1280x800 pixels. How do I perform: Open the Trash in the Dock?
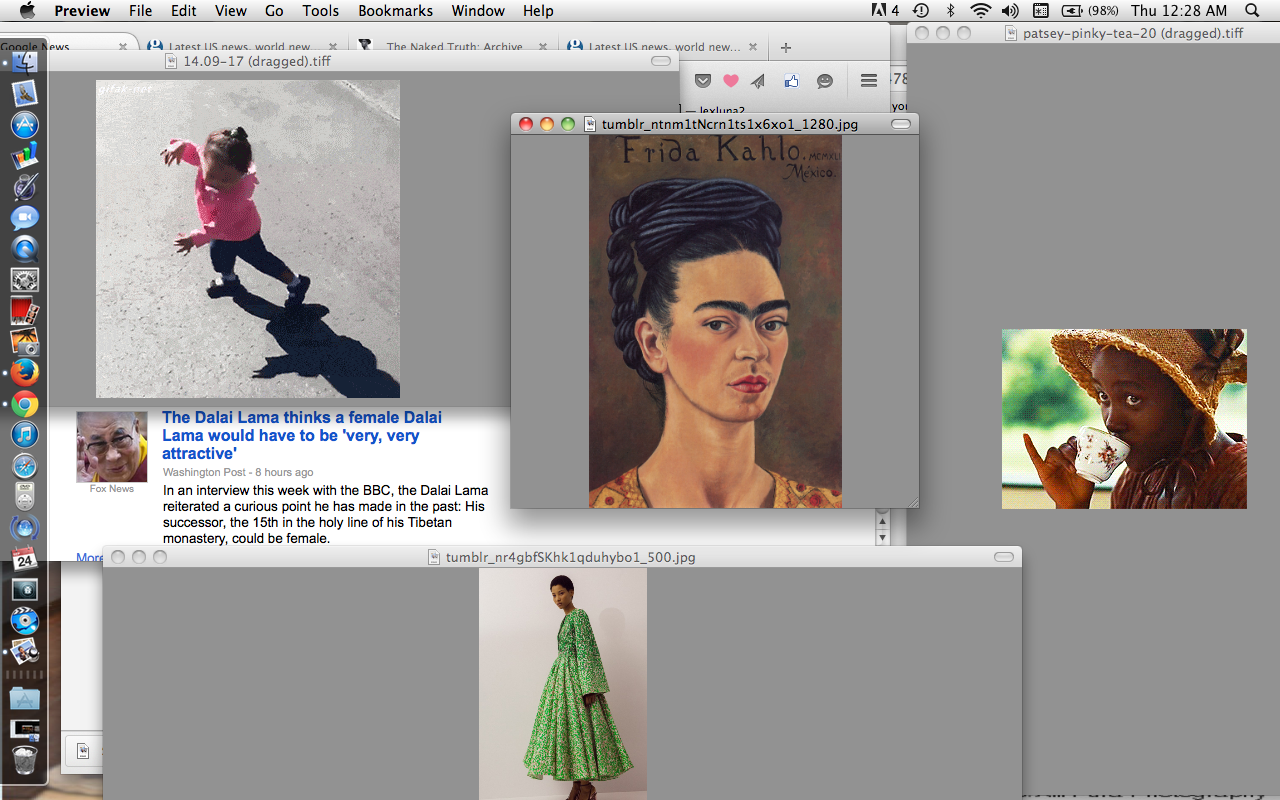25,760
